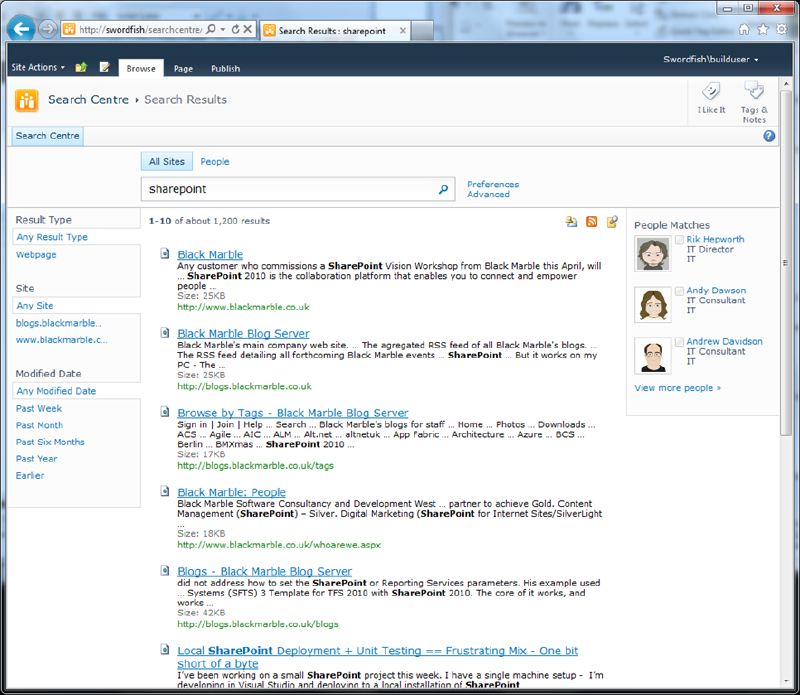The height and width of the screenshot is (695, 800).
Task: Open Rik Hepworth's profile thumbnail
Action: (653, 254)
